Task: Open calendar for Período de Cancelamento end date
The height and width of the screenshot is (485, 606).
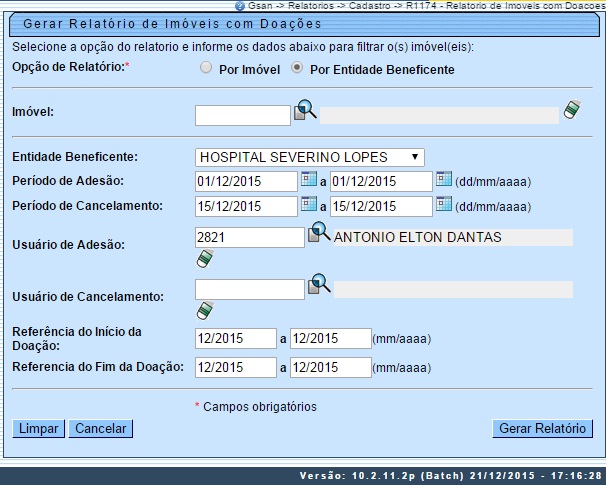Action: pyautogui.click(x=444, y=204)
